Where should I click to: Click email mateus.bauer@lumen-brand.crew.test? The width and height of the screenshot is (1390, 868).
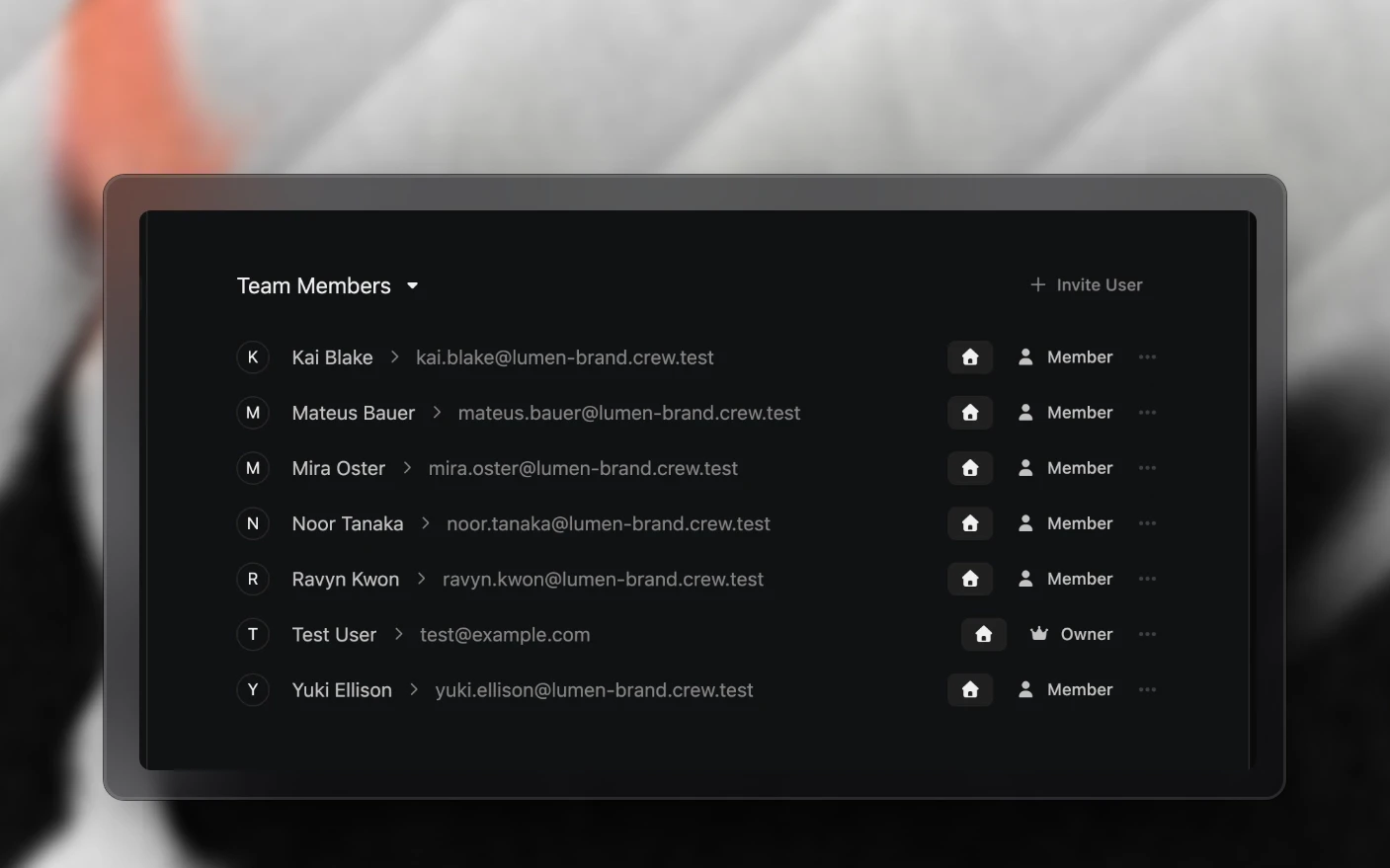[x=629, y=413]
